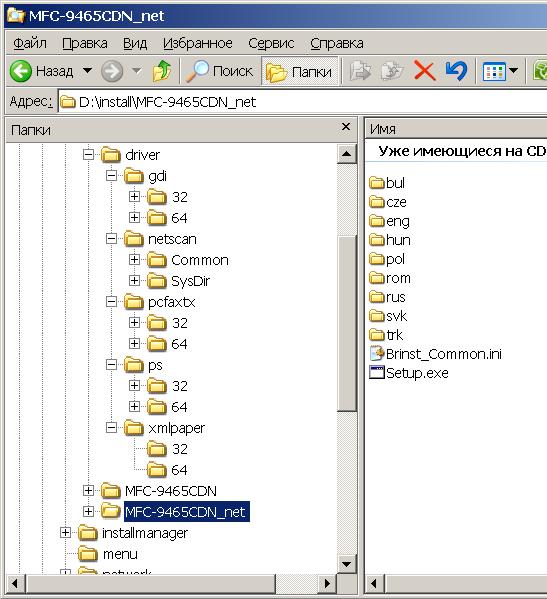Screen dimensions: 547x599
Task: Click the Уже имеющиеся на CD group header
Action: click(462, 151)
